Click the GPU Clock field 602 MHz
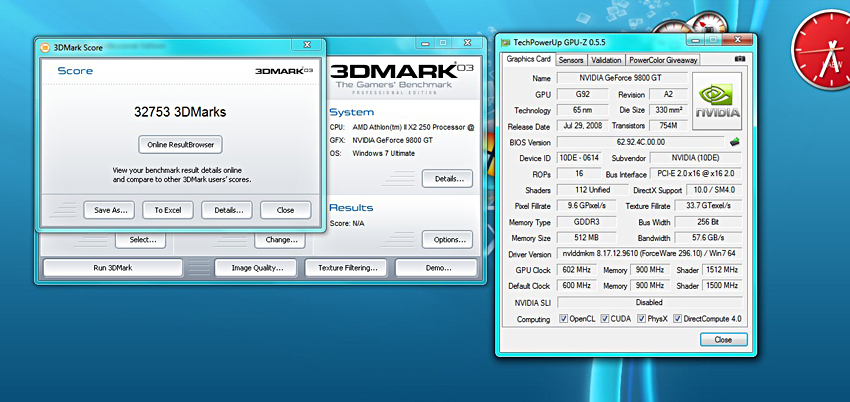 [577, 270]
